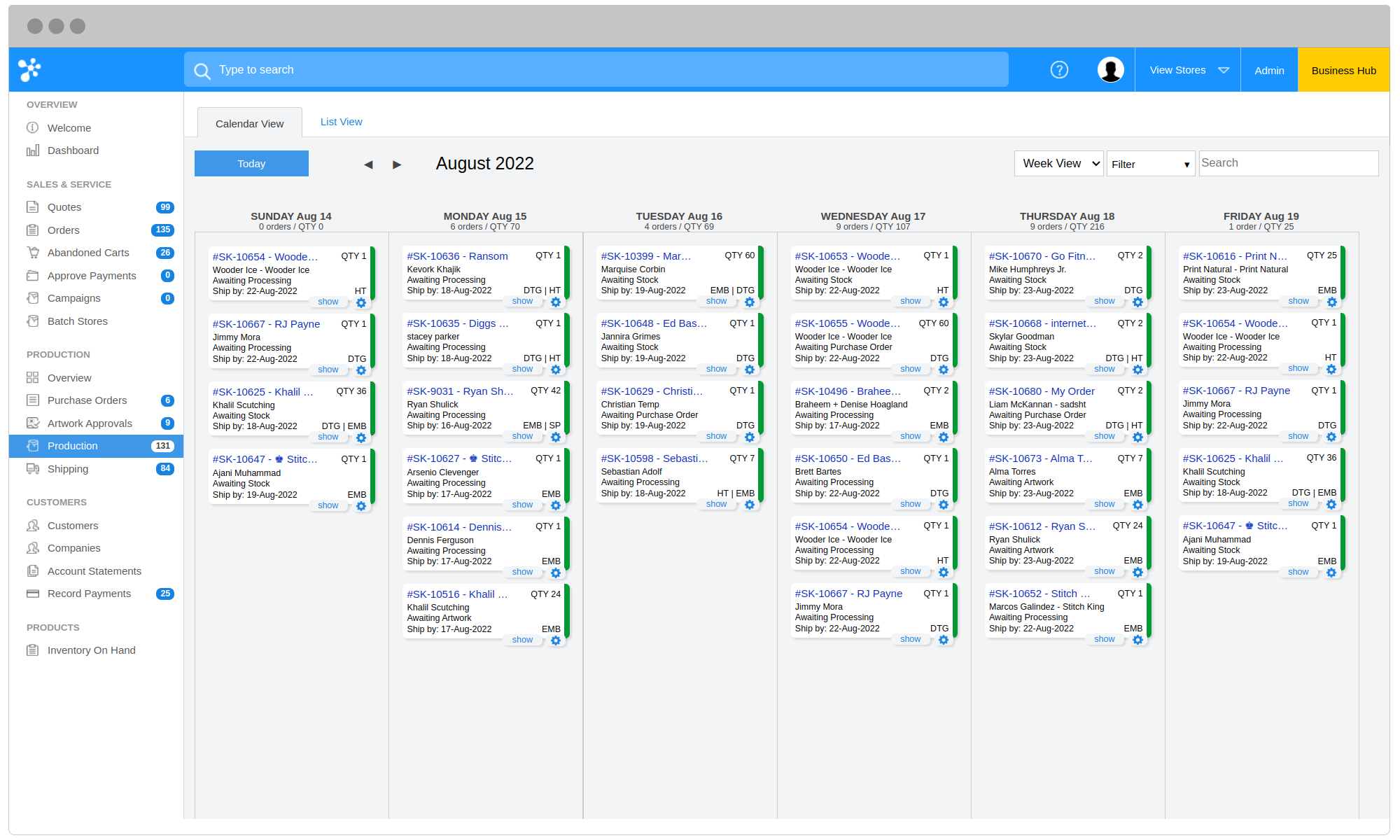Click gear icon on #SK-10636 Ransom card
1400x840 pixels.
click(x=556, y=302)
